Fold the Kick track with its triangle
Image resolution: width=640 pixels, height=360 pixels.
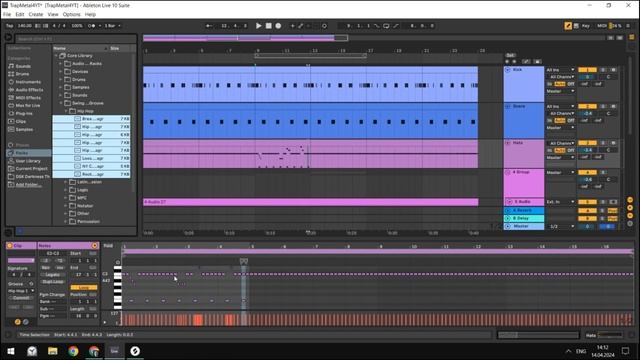pyautogui.click(x=507, y=70)
